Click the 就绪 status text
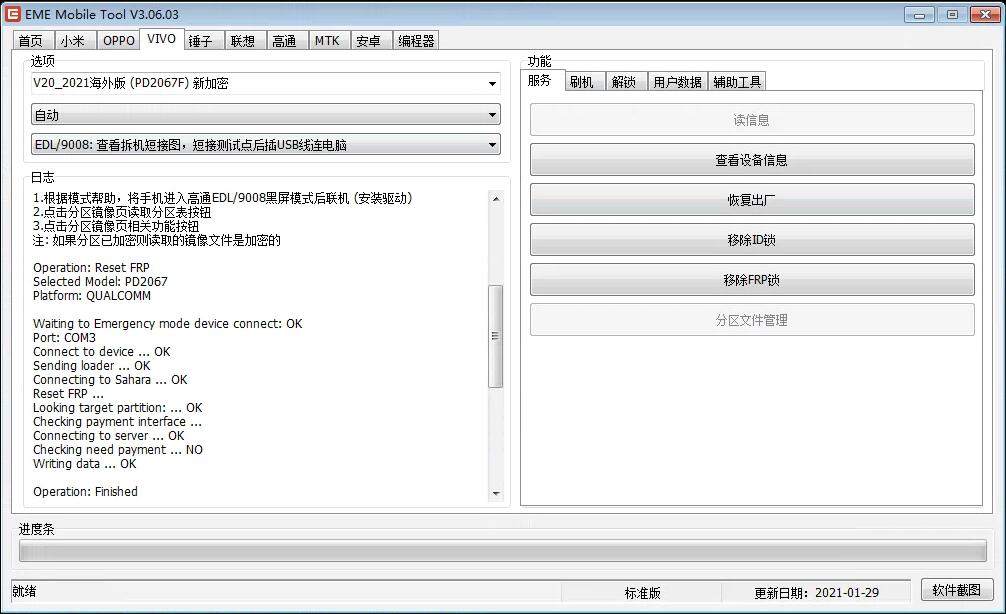Image resolution: width=1006 pixels, height=614 pixels. pyautogui.click(x=24, y=591)
